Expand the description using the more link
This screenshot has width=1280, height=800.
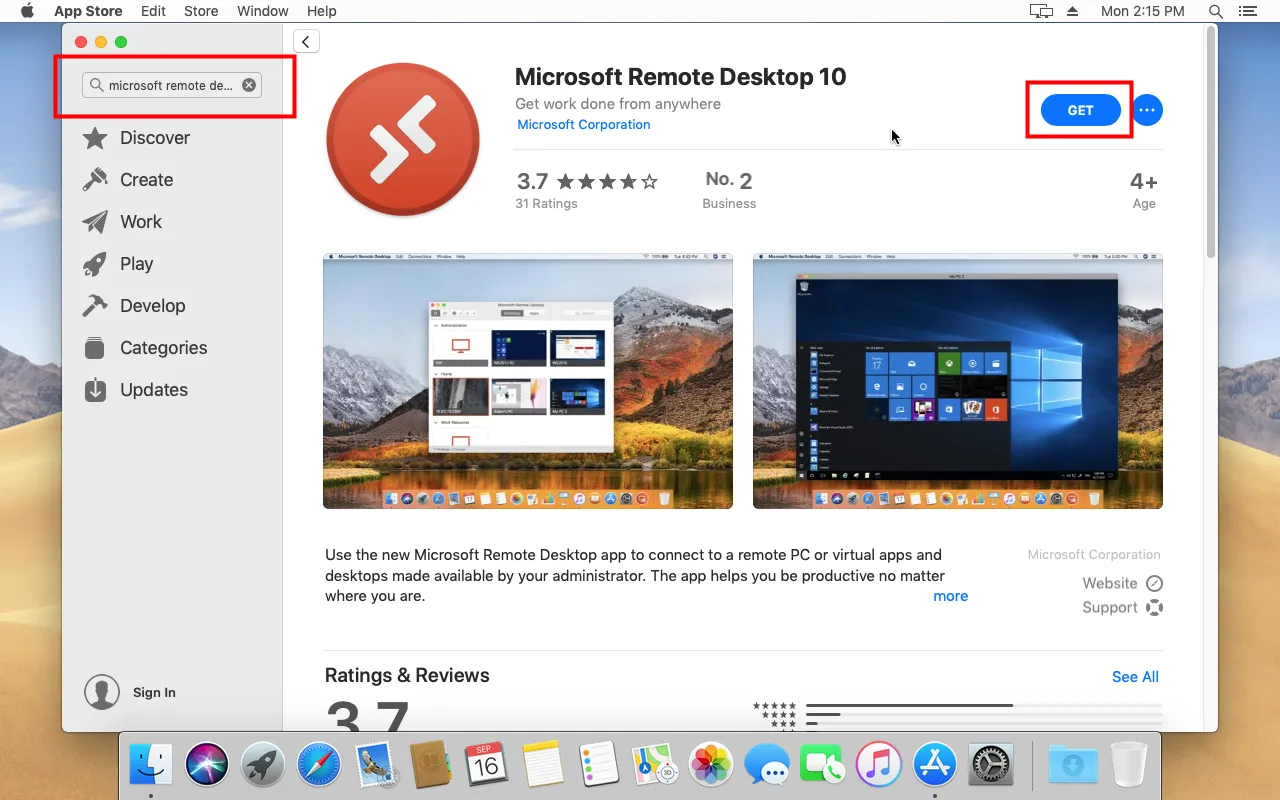point(950,596)
